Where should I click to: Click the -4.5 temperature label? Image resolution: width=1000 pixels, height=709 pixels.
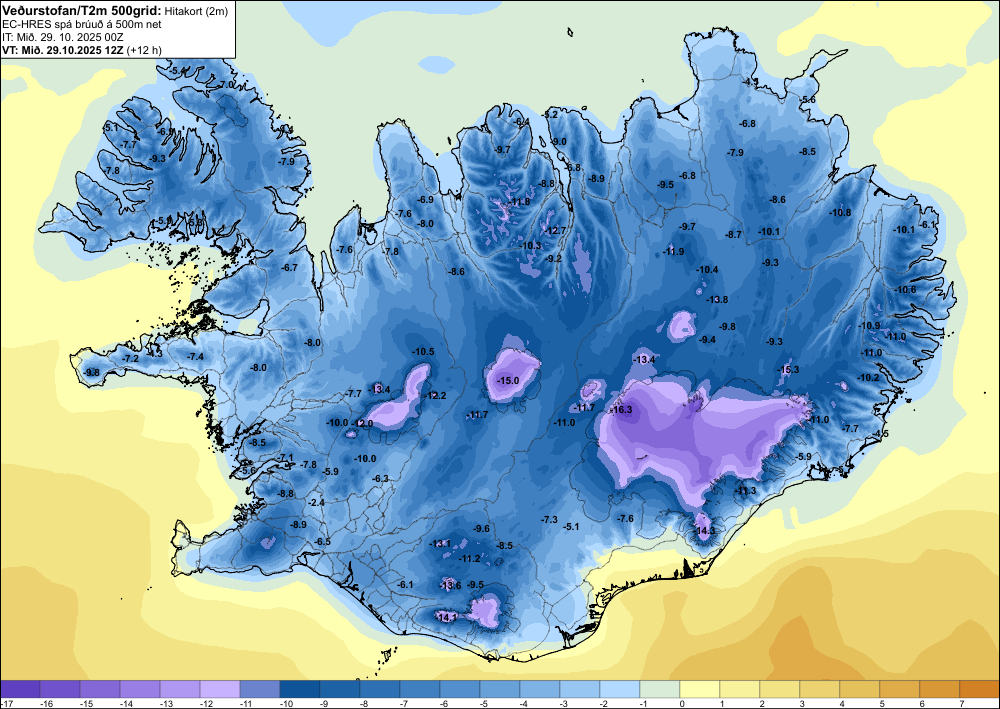pos(881,434)
